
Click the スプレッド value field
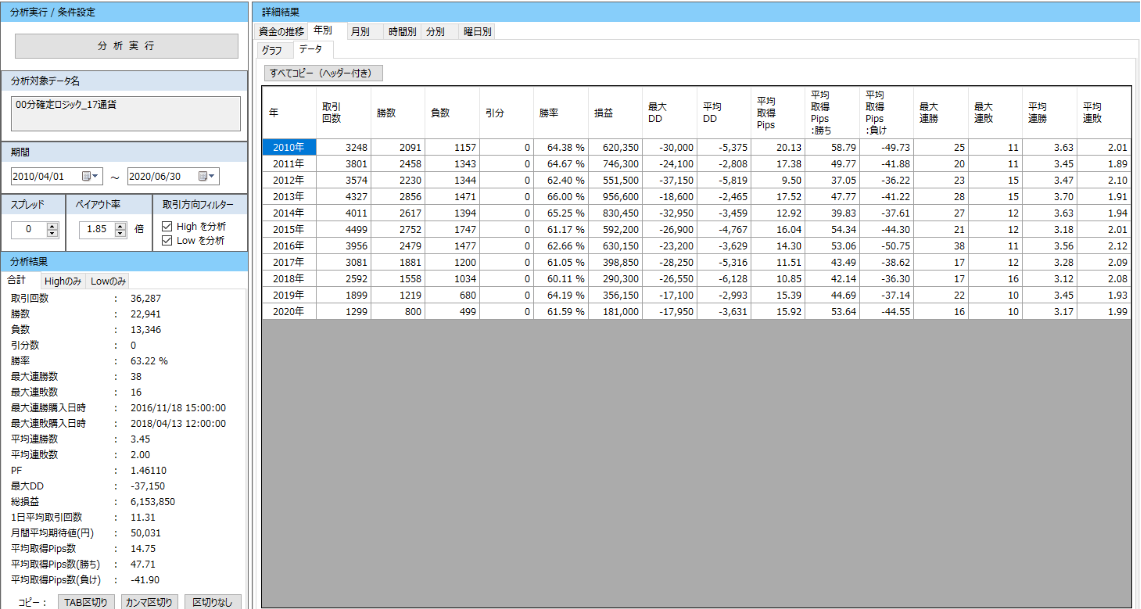click(x=29, y=229)
